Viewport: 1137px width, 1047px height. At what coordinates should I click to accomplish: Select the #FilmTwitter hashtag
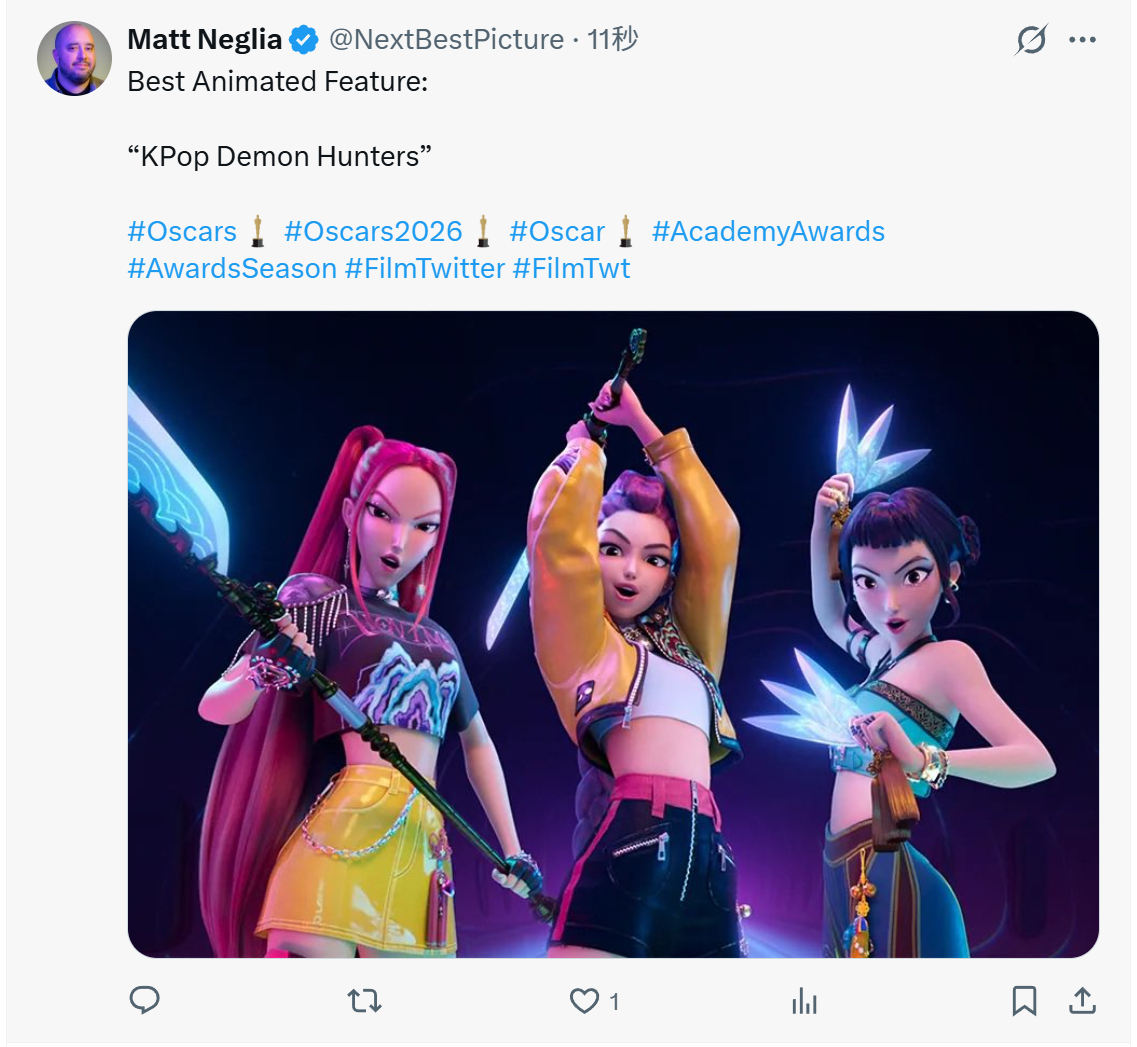coord(424,268)
